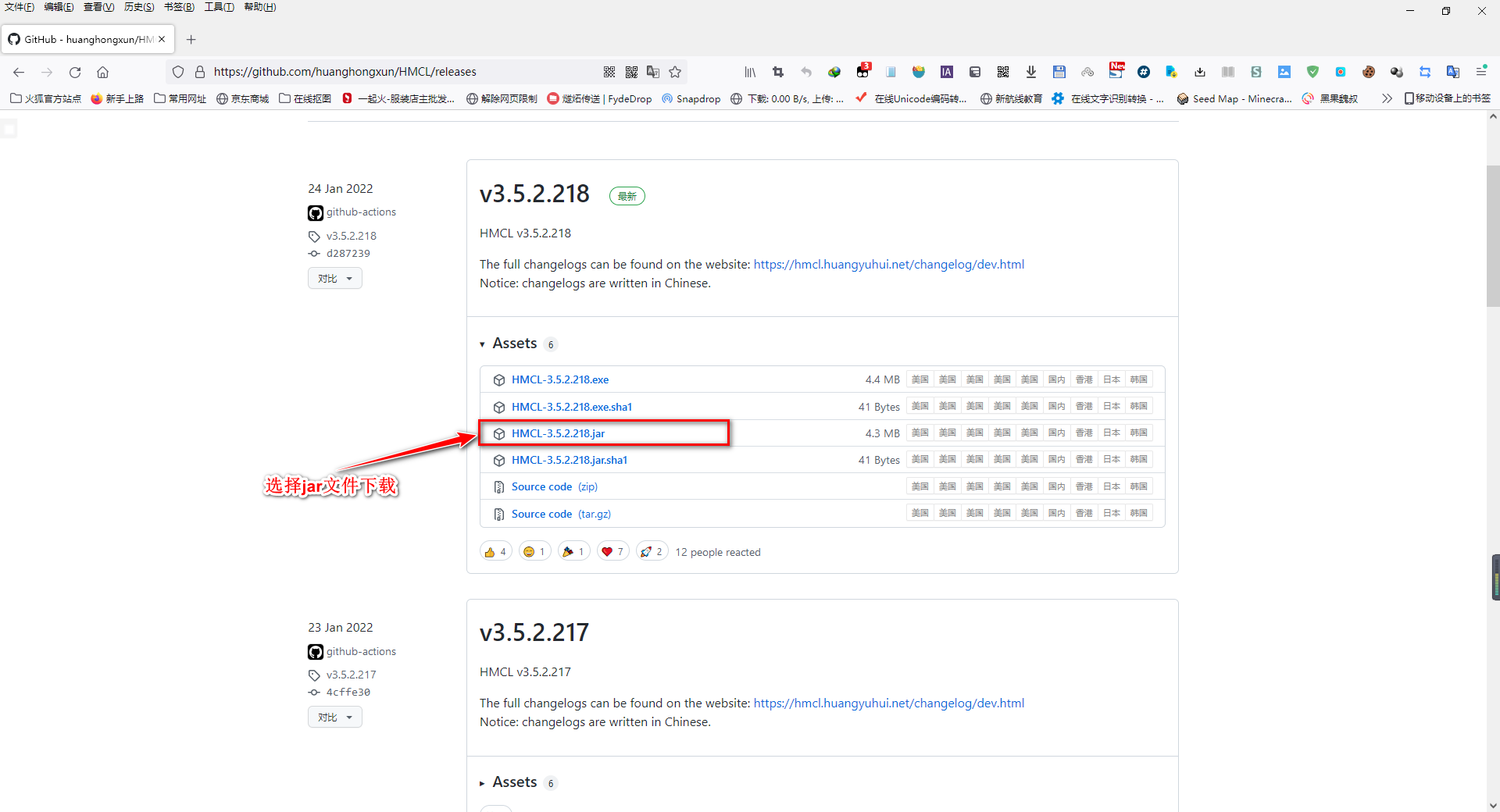Image resolution: width=1500 pixels, height=812 pixels.
Task: Open the IA extension icon in toolbar
Action: point(947,72)
